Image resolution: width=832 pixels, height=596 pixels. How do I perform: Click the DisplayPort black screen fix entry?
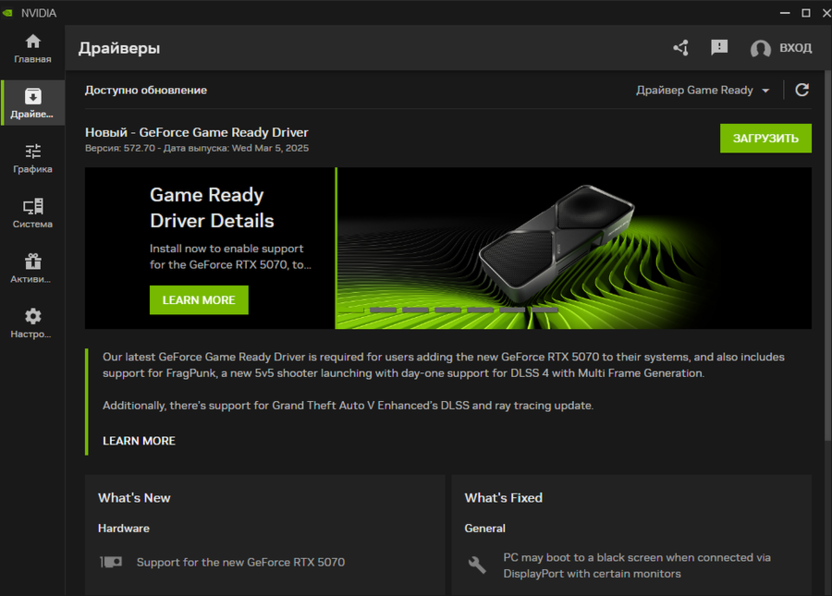click(x=636, y=566)
